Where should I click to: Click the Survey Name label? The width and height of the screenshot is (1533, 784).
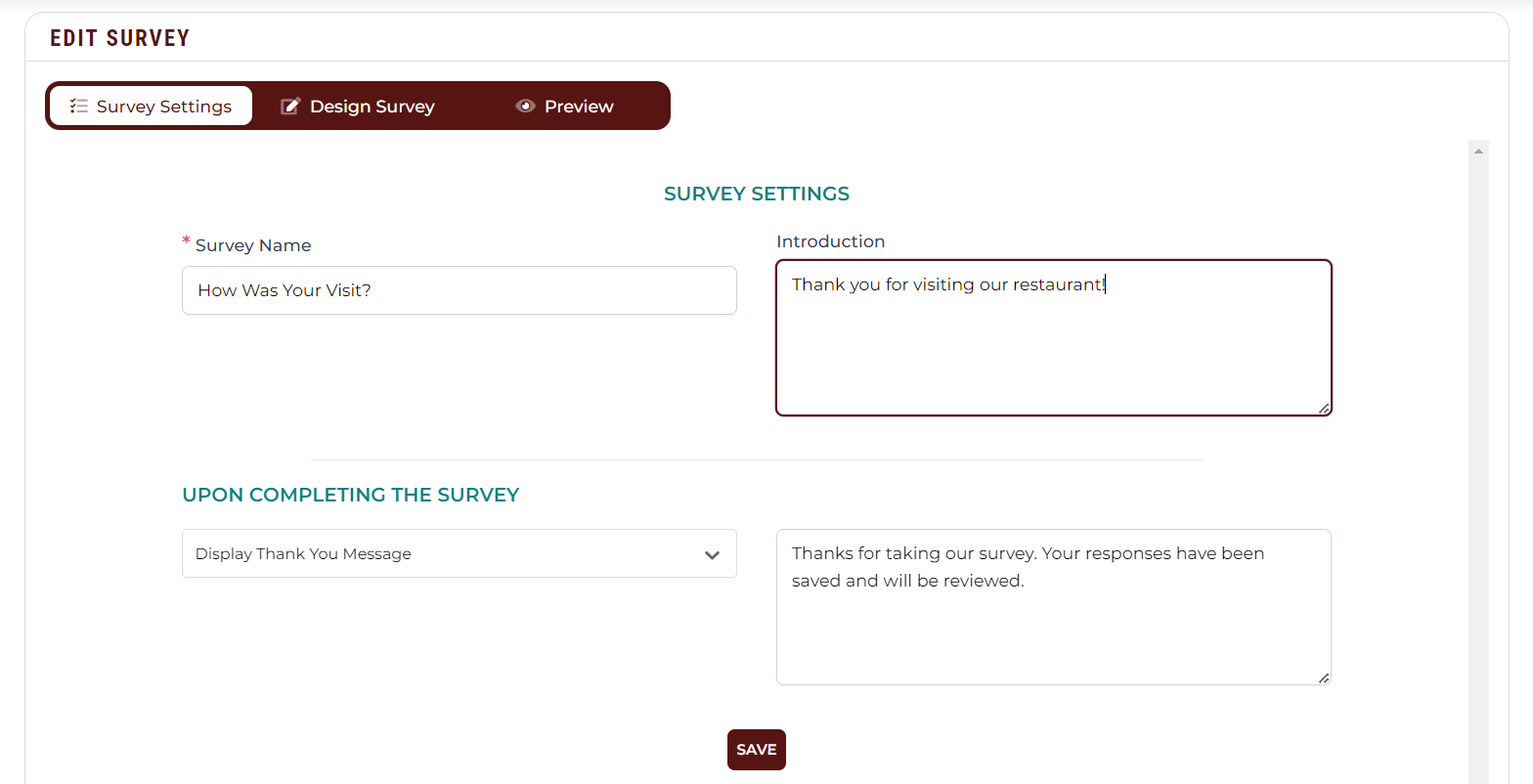[x=253, y=245]
